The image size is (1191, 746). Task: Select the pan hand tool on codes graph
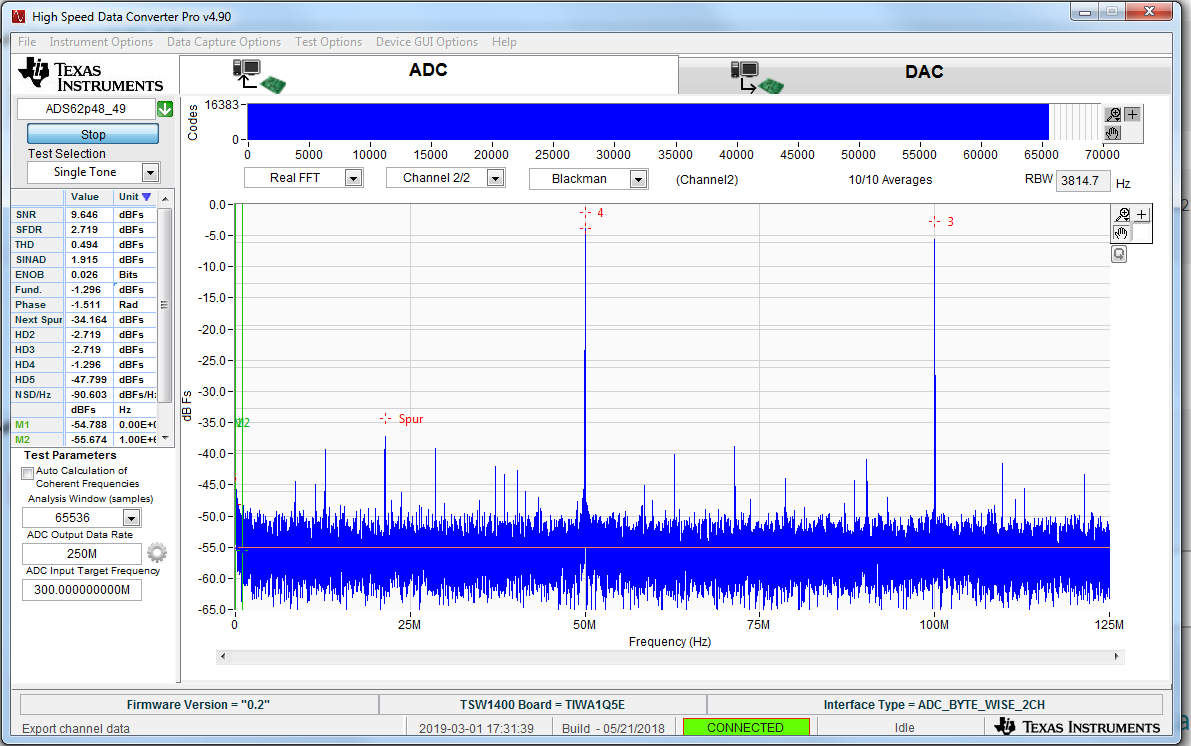[x=1114, y=133]
